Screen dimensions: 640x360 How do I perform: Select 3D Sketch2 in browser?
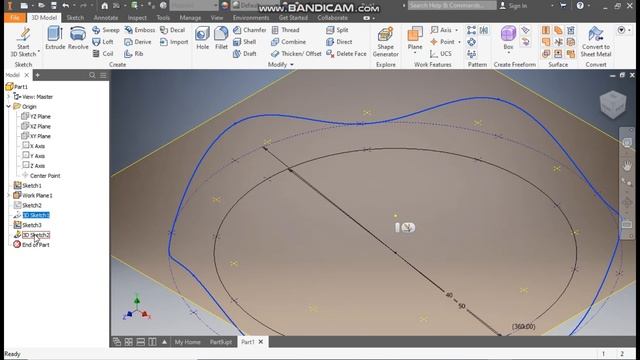coord(36,235)
